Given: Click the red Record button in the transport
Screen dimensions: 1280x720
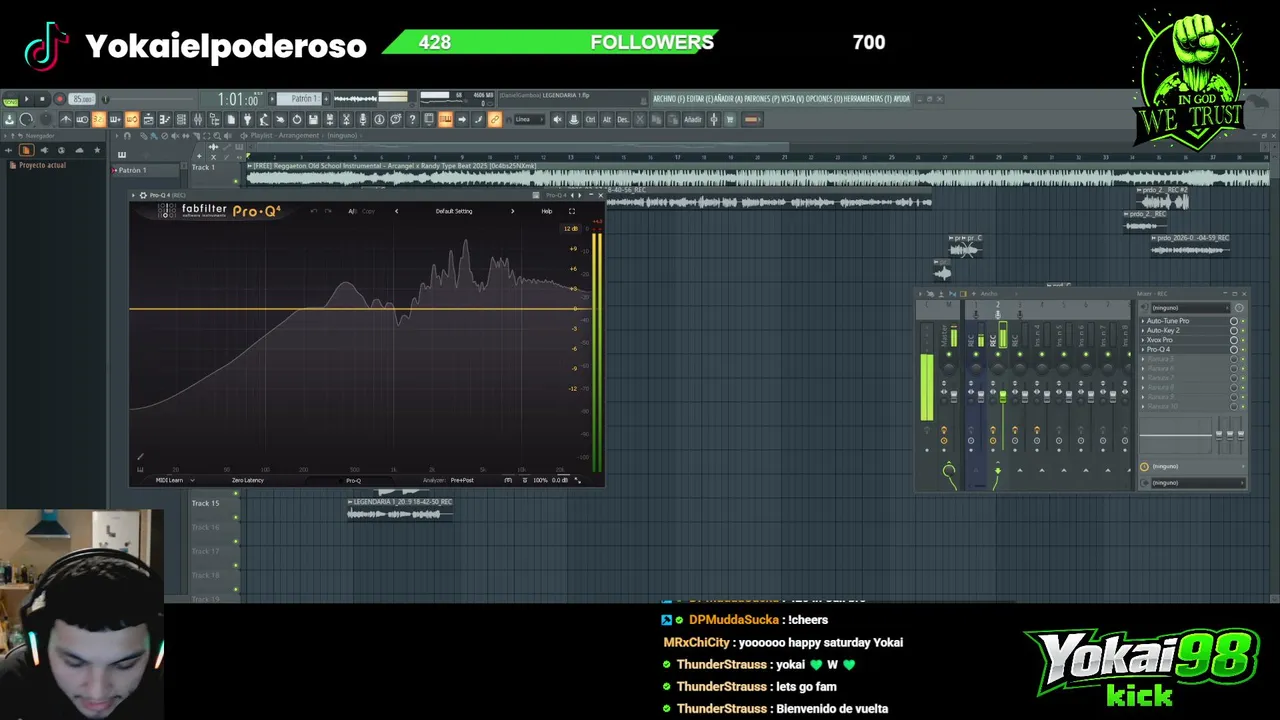Looking at the screenshot, I should click(x=59, y=99).
